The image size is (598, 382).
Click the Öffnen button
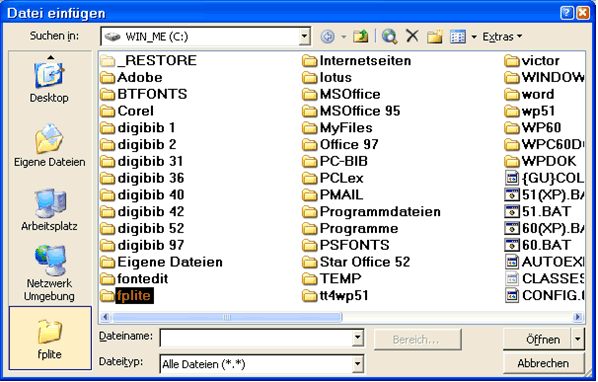click(x=537, y=339)
